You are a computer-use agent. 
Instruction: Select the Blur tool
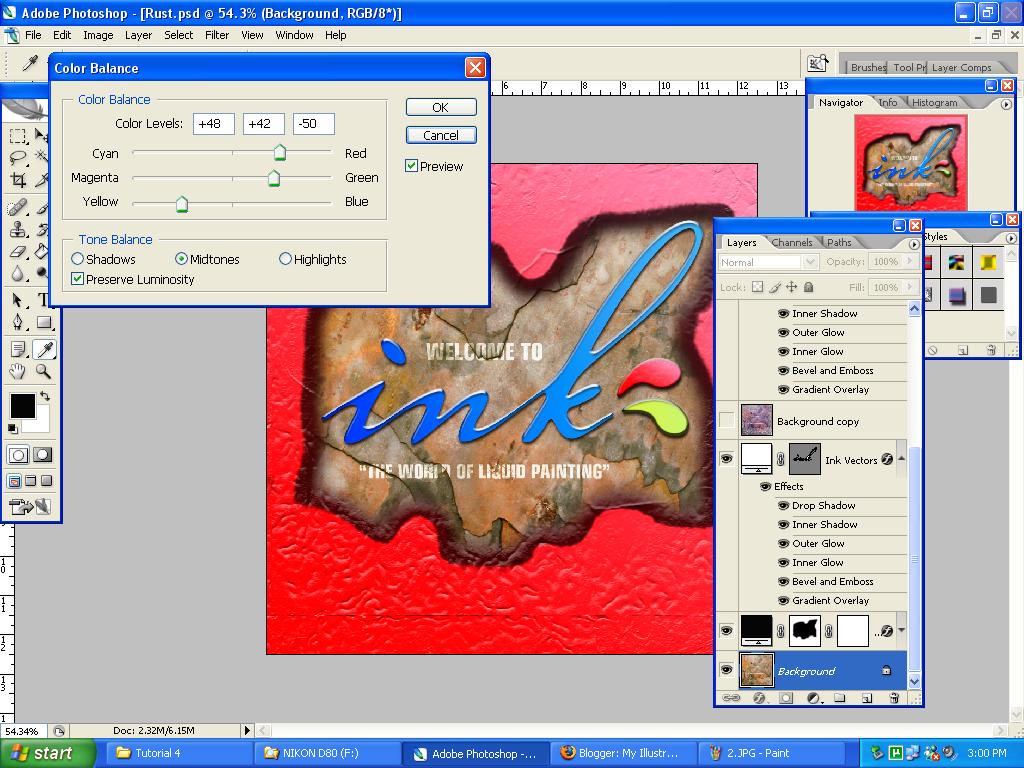click(x=18, y=272)
